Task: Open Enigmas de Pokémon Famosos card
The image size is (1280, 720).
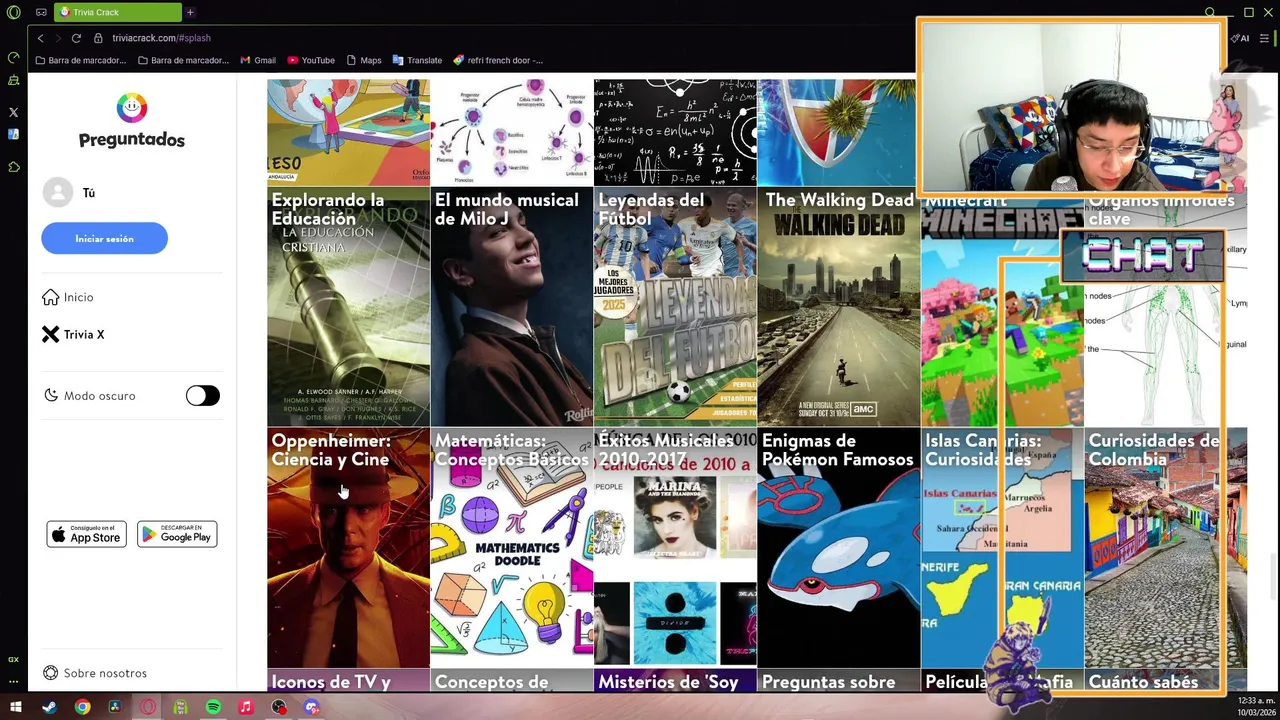Action: click(839, 548)
